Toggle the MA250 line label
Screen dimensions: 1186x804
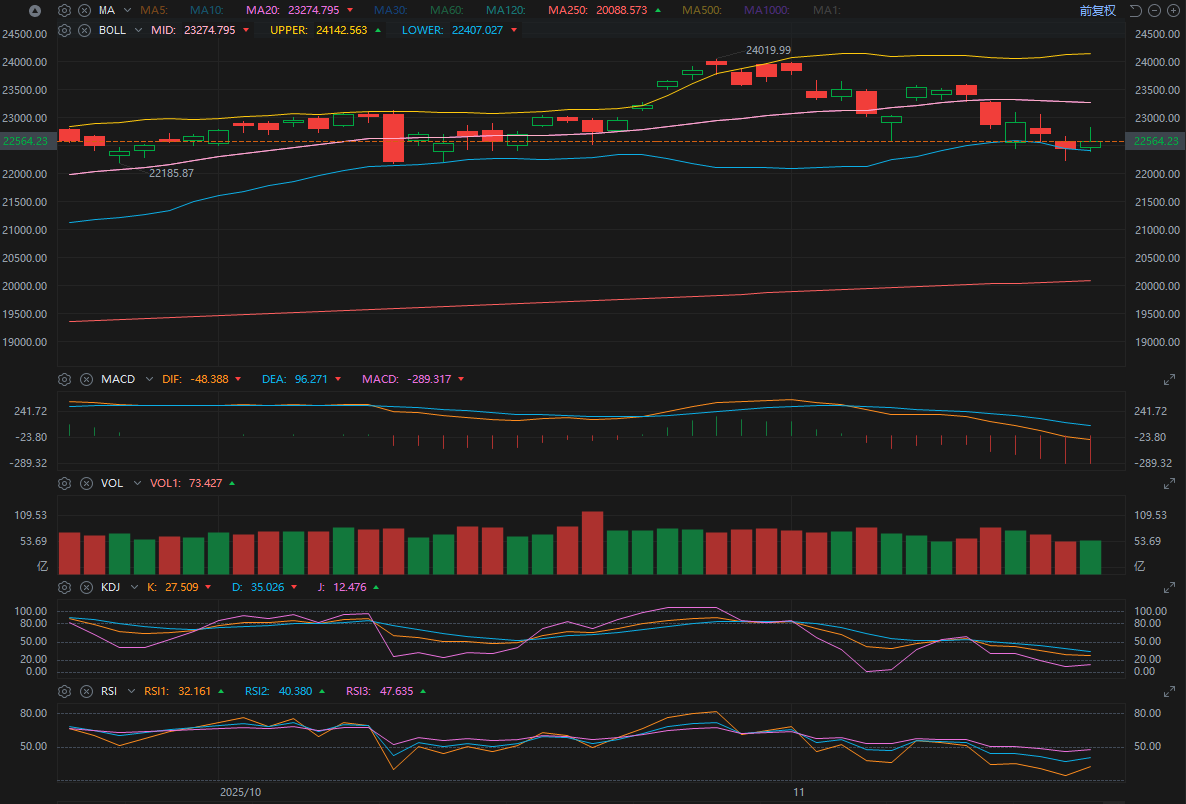tap(569, 11)
